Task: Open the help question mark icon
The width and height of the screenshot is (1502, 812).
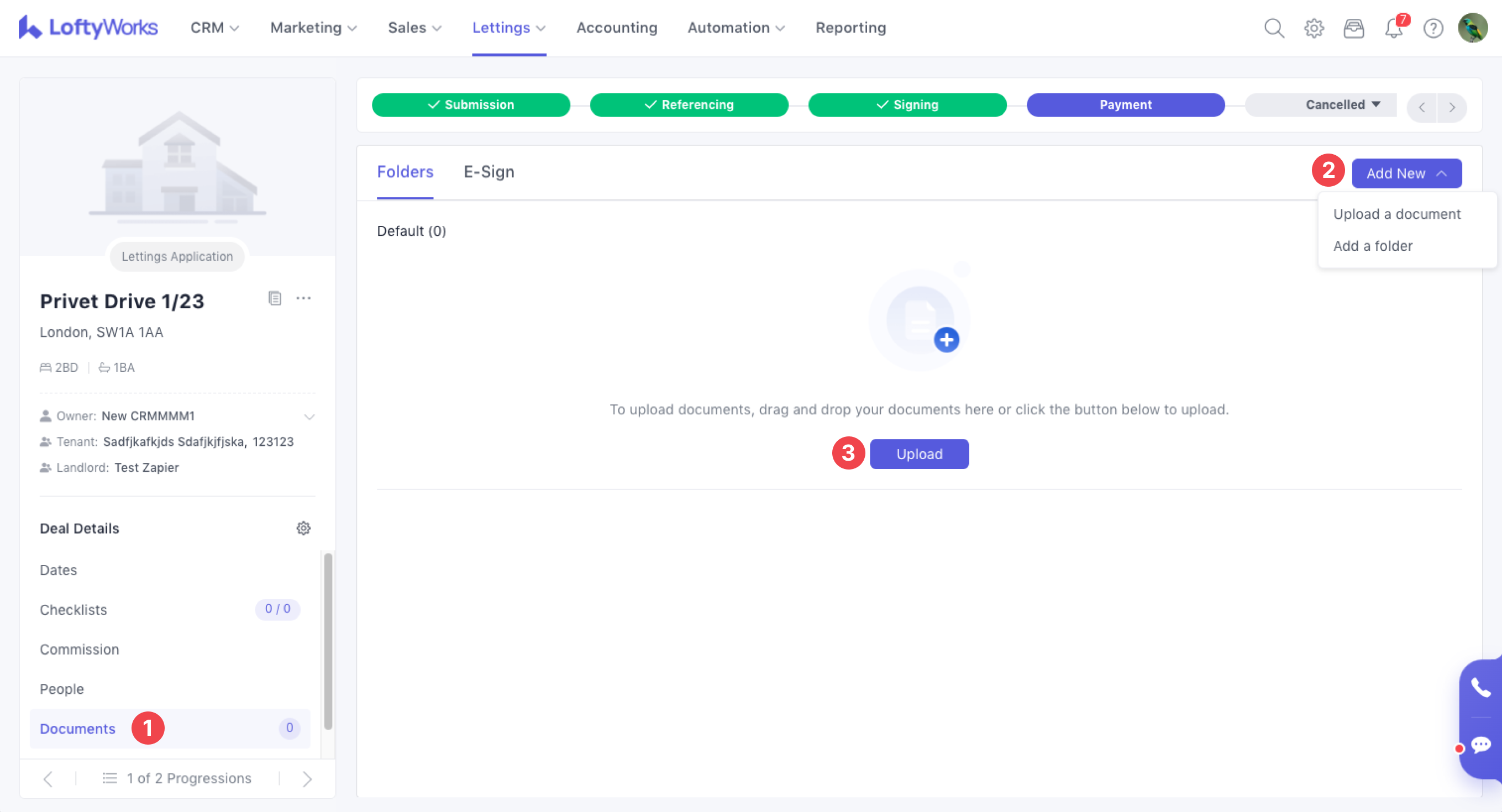Action: [x=1432, y=28]
